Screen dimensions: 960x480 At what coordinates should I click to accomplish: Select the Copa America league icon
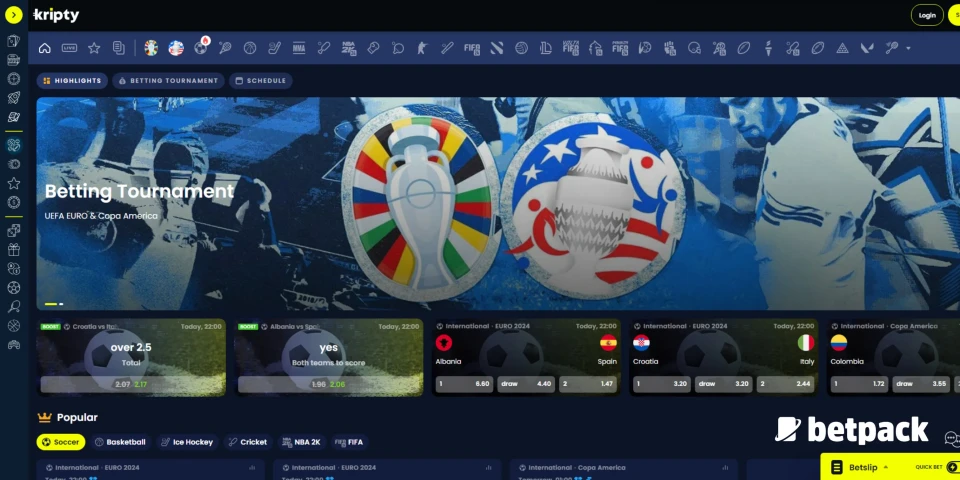[176, 47]
